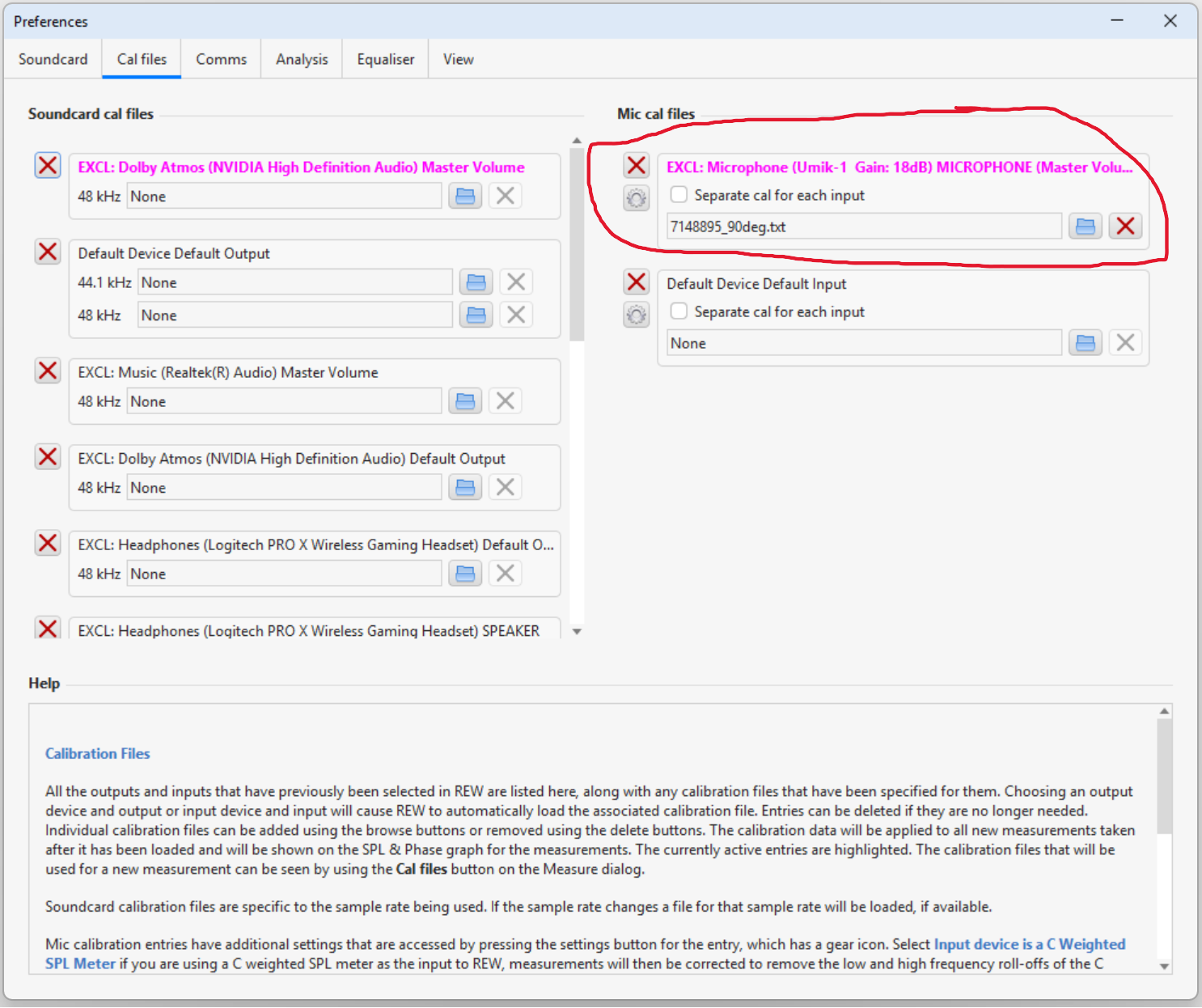Browse Default Device Default Output 48 kHz cal file

pyautogui.click(x=476, y=316)
